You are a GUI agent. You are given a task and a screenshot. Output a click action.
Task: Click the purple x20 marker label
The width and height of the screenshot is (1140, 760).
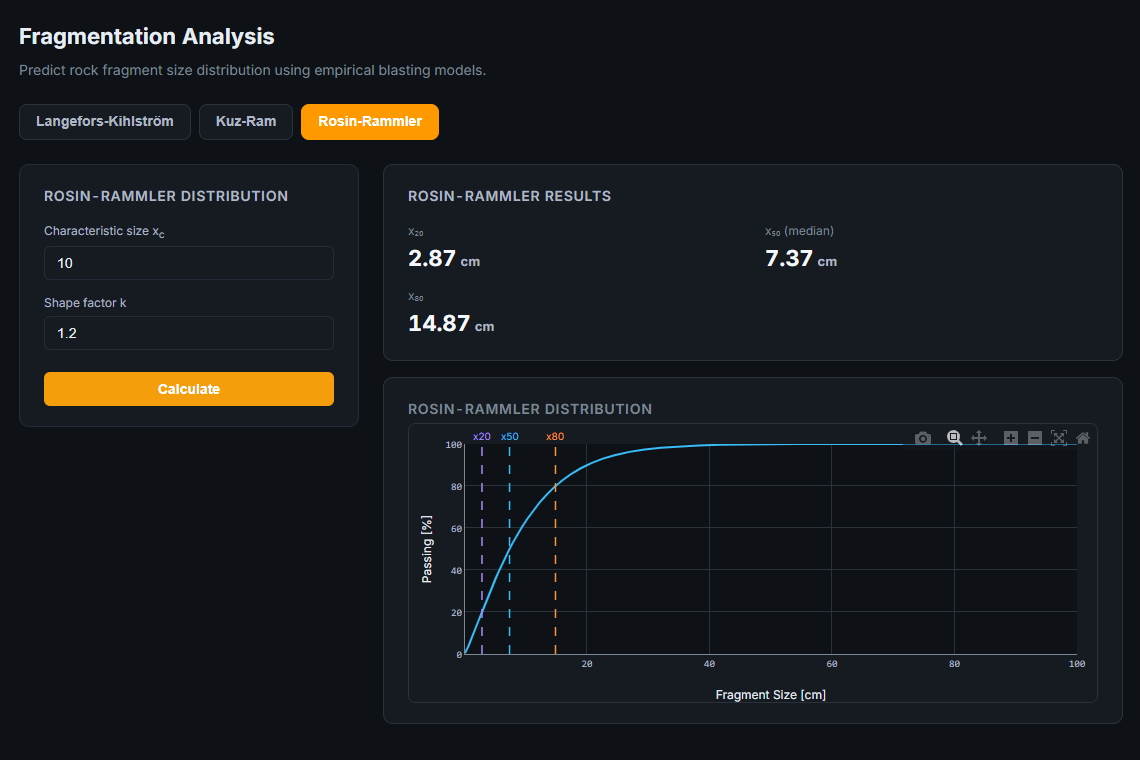tap(481, 436)
